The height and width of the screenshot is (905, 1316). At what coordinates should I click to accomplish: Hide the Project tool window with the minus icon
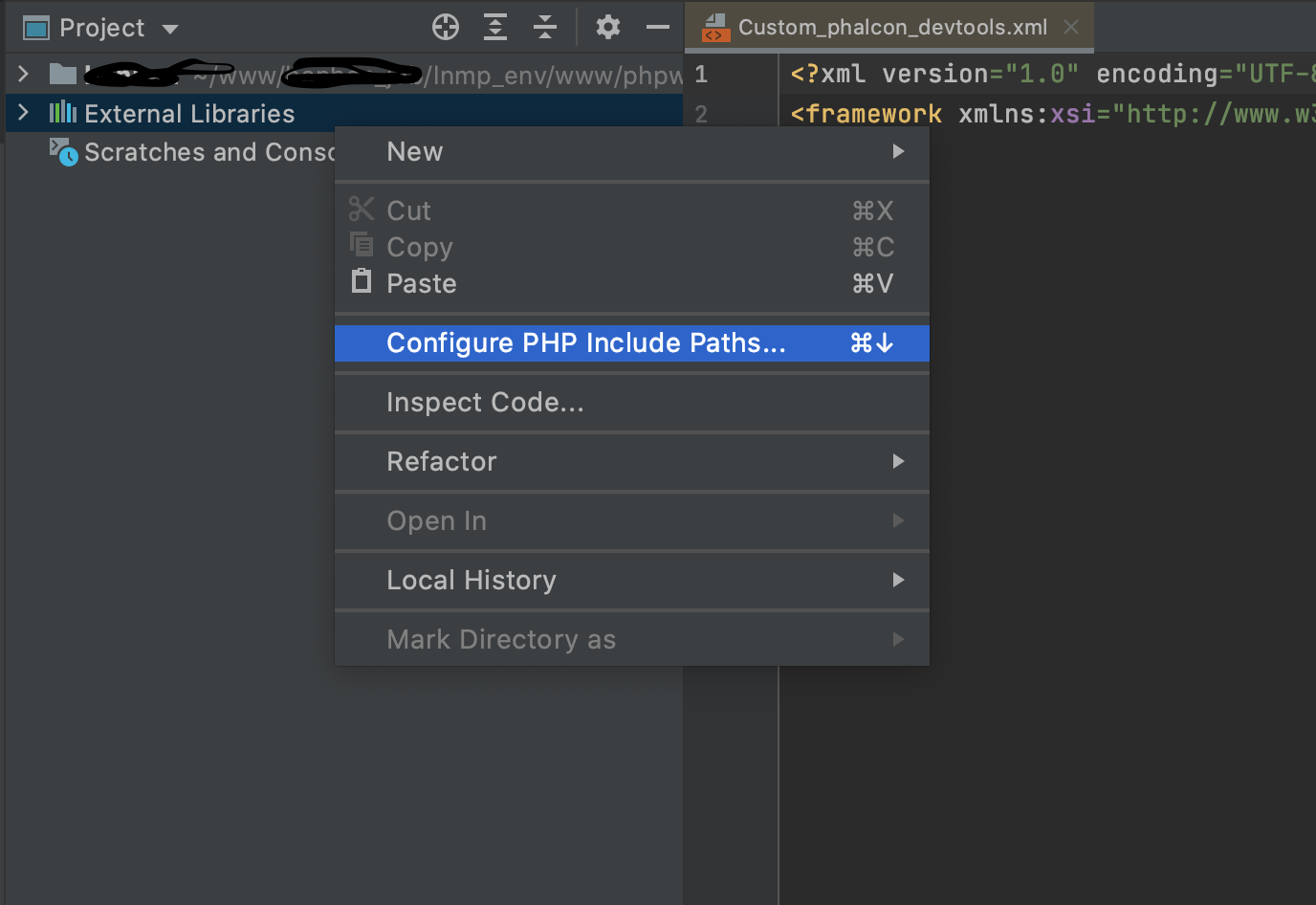(658, 27)
